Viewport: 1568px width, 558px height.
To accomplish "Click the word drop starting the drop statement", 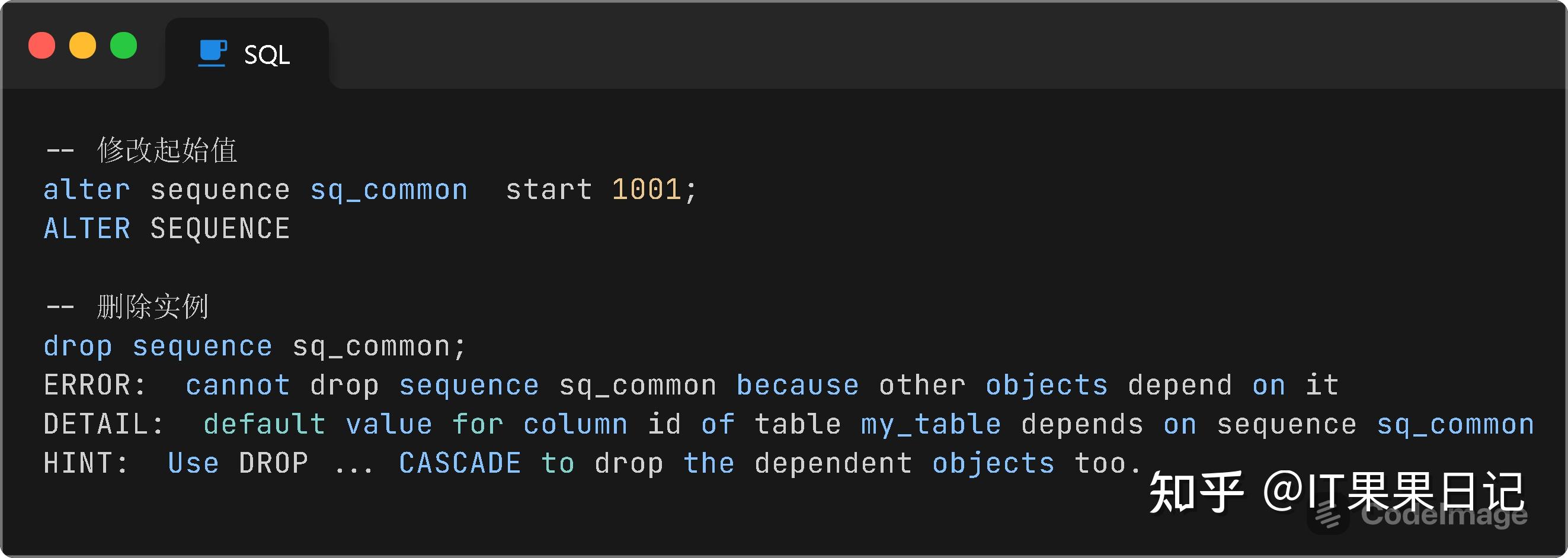I will (78, 347).
